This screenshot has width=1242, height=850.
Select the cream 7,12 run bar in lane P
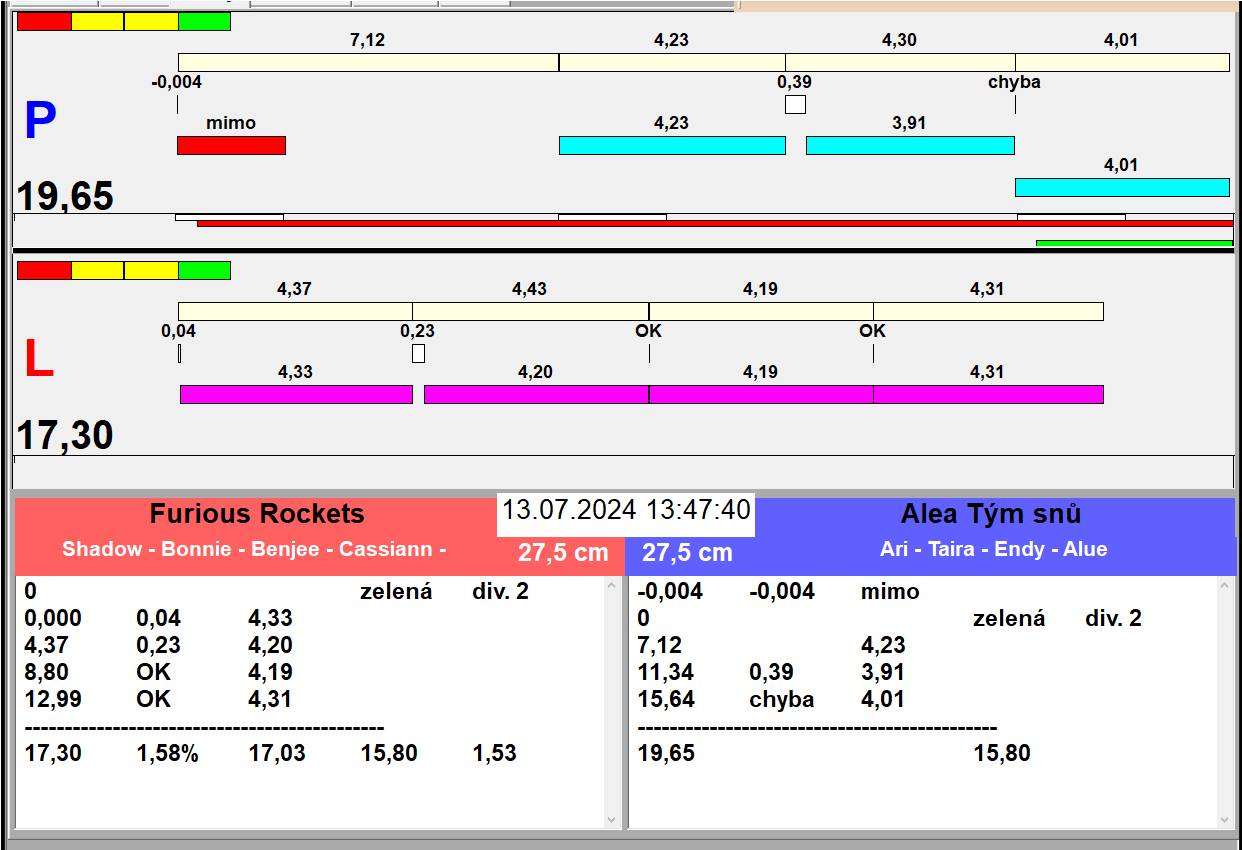[x=368, y=62]
